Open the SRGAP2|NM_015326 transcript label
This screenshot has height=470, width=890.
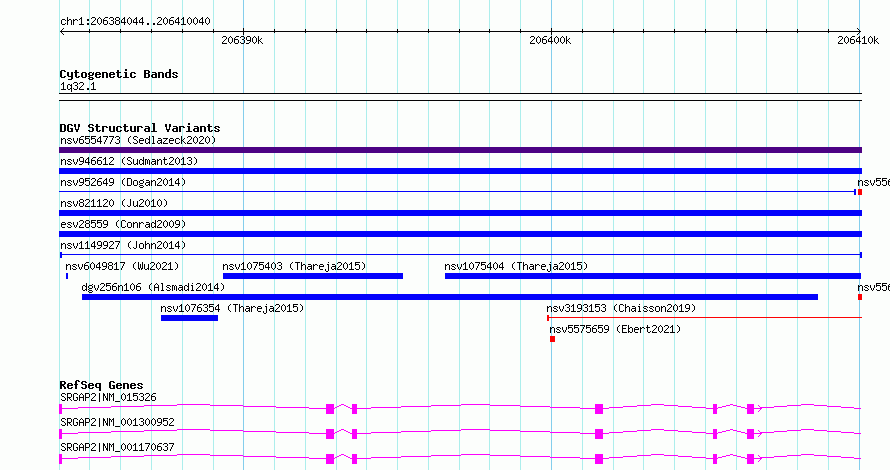(x=108, y=397)
